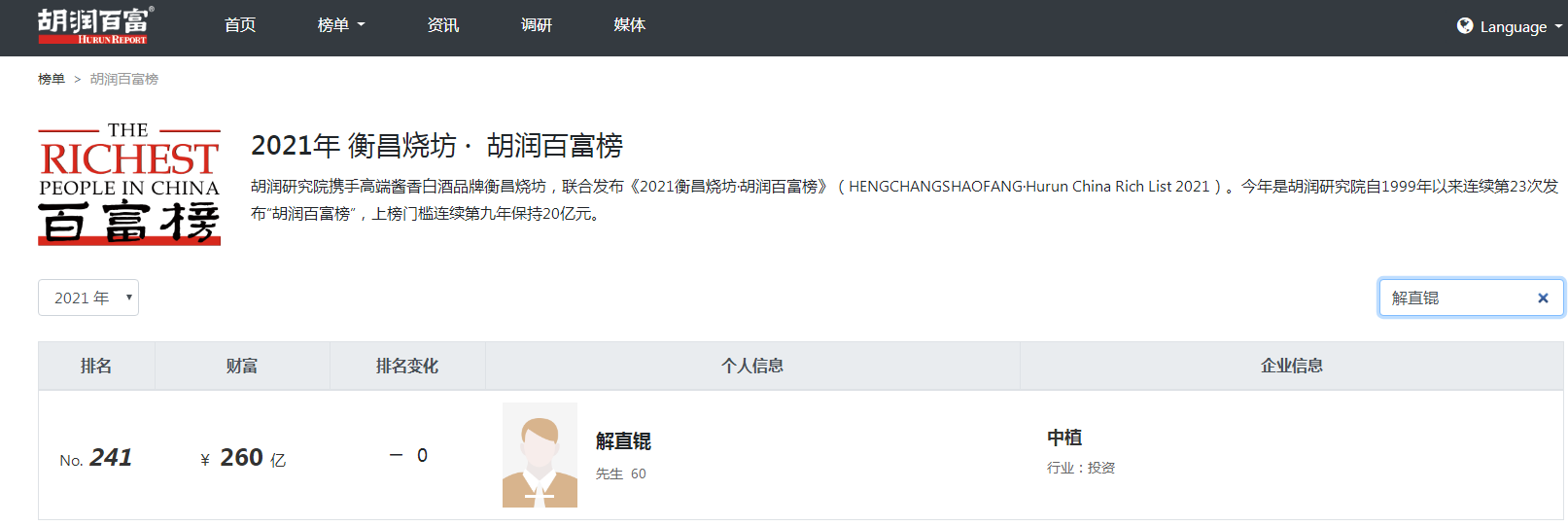Open the 媒体 media page
This screenshot has width=1568, height=526.
[x=629, y=25]
